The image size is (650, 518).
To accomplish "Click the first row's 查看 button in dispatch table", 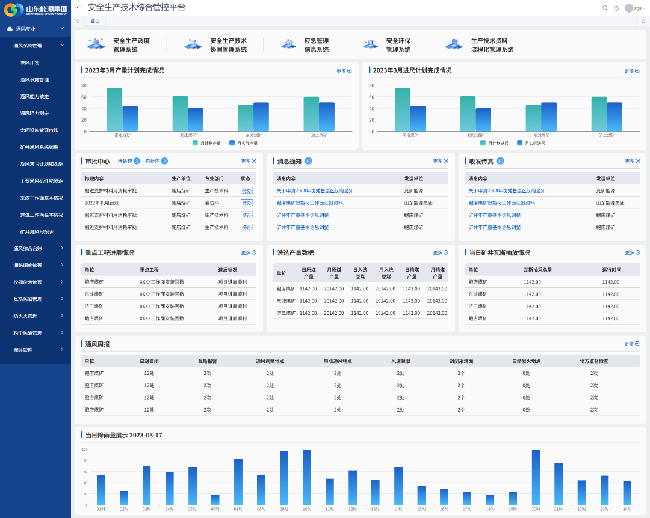I will click(x=246, y=189).
